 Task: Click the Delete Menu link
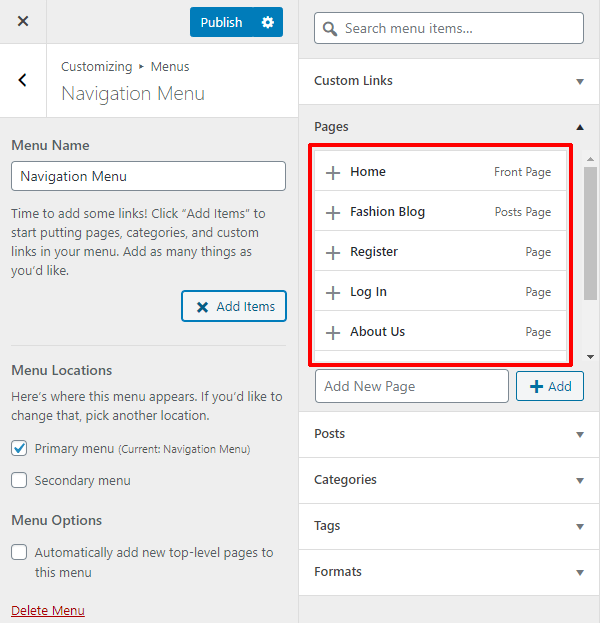pyautogui.click(x=48, y=611)
